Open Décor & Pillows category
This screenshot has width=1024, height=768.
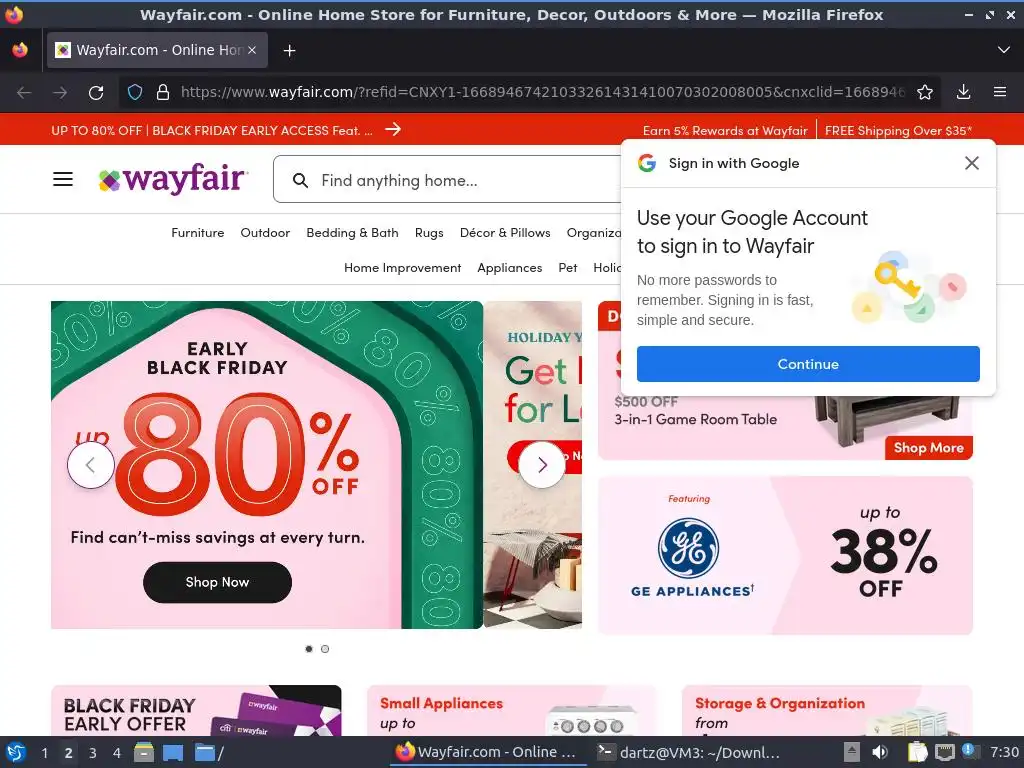[x=505, y=232]
